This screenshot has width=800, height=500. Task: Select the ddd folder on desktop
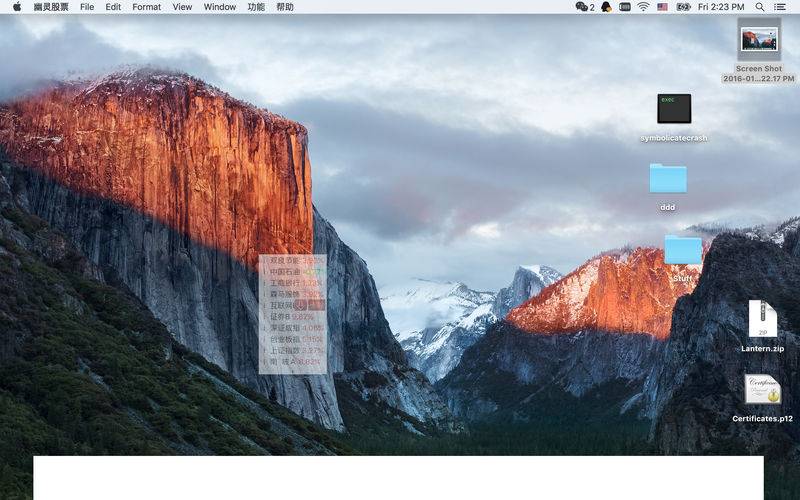pyautogui.click(x=668, y=179)
